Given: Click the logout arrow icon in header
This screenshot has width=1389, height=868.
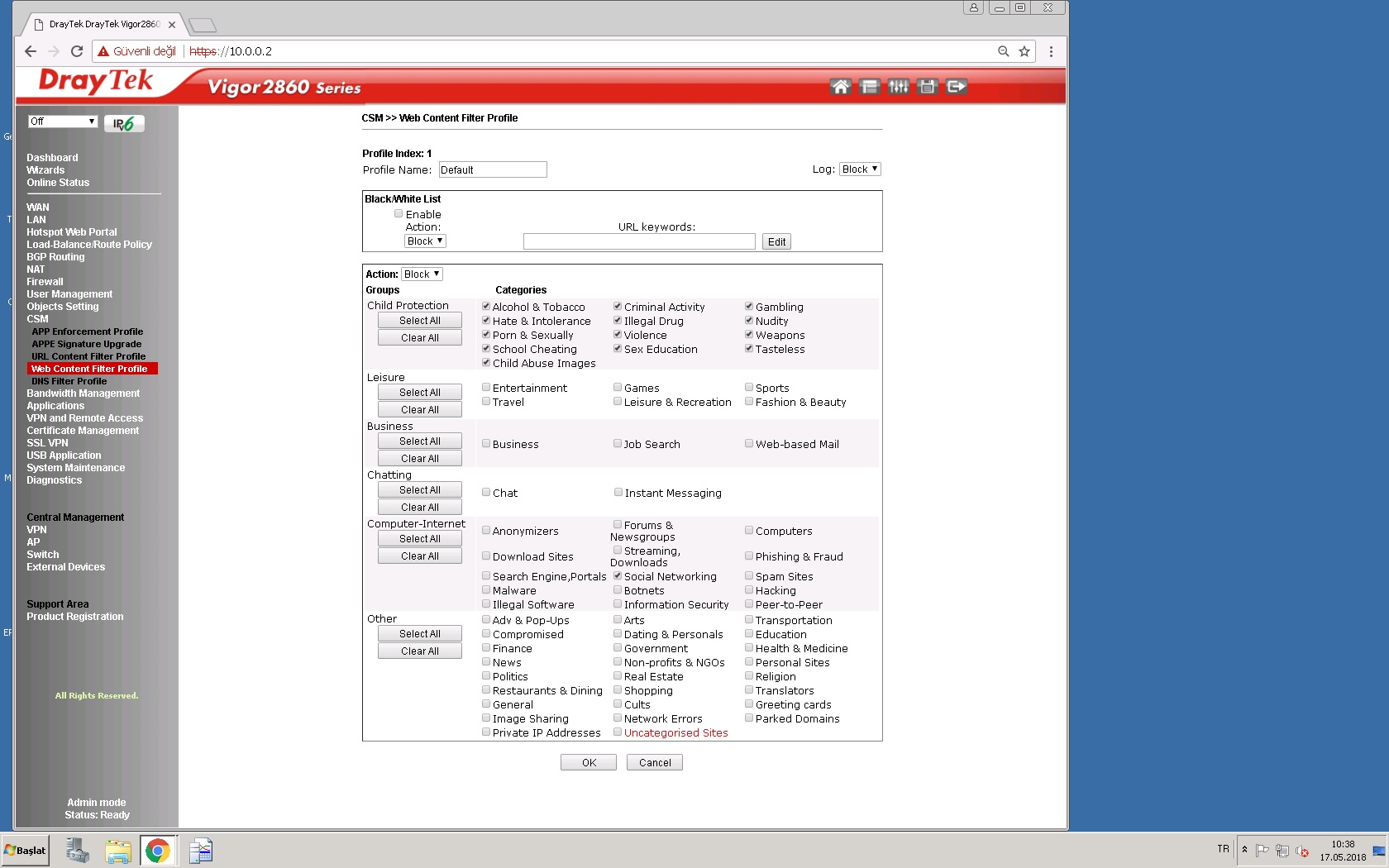Looking at the screenshot, I should coord(957,87).
